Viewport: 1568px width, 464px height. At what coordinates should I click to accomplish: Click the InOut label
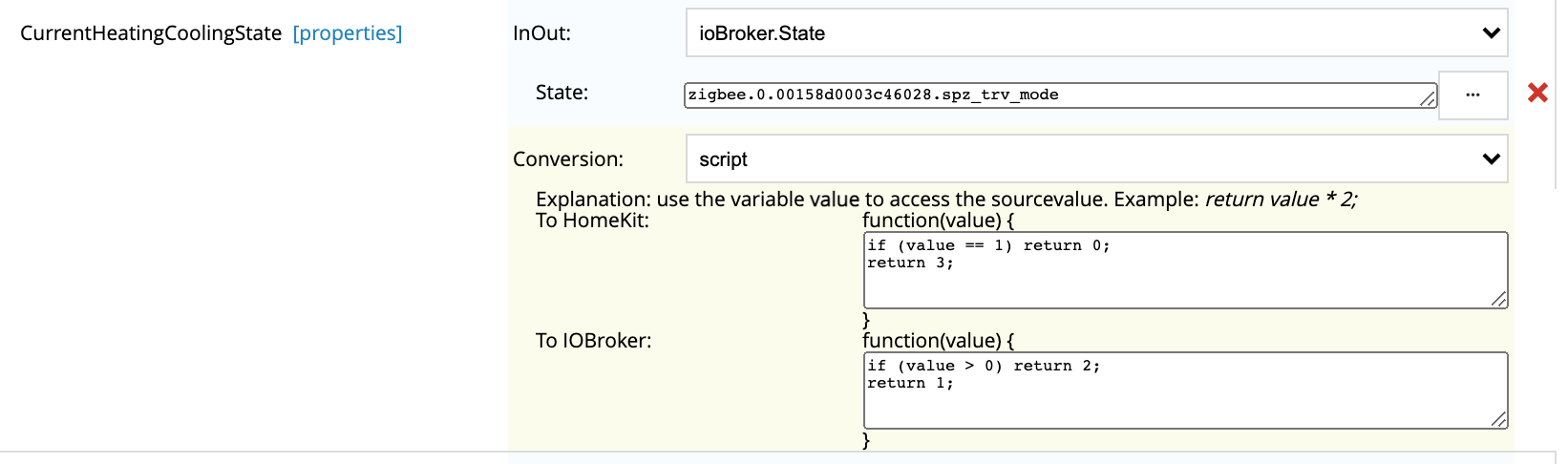(x=541, y=33)
